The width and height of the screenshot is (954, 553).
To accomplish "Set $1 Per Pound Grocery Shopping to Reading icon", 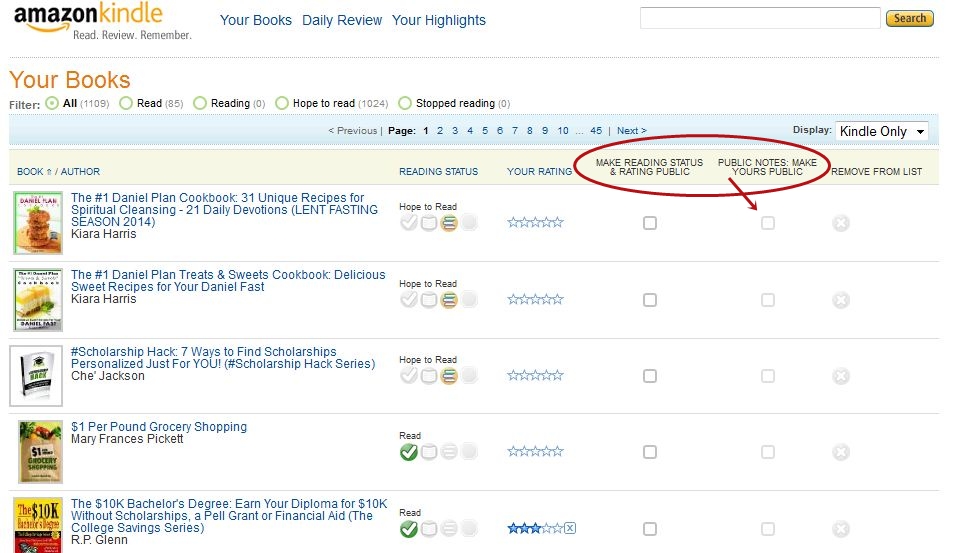I will (x=429, y=451).
